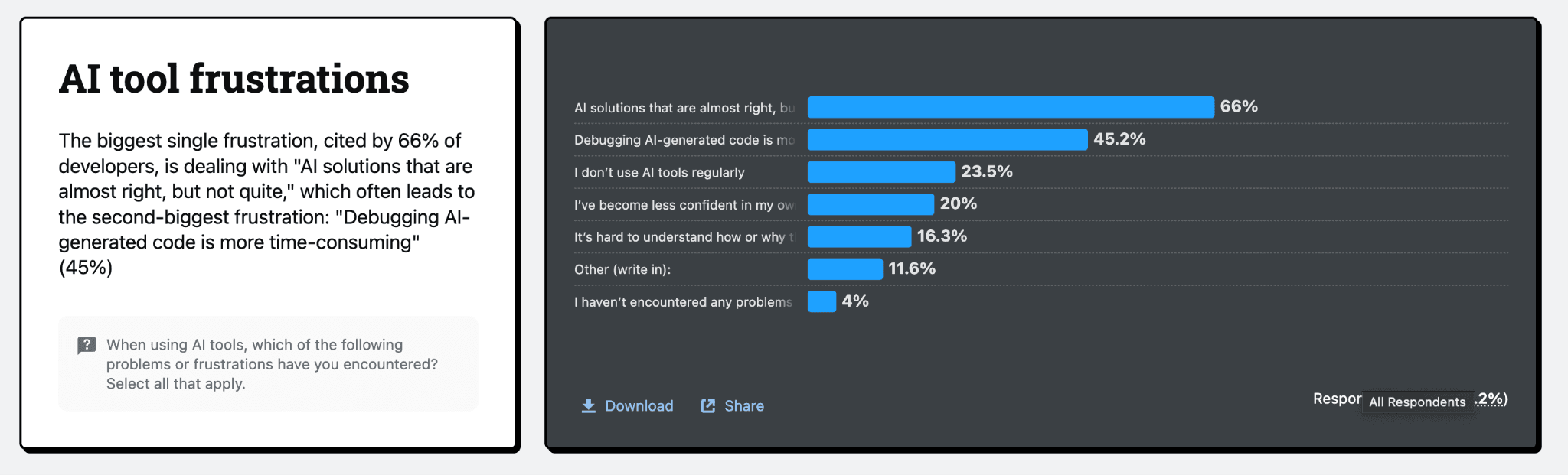This screenshot has width=1568, height=475.
Task: Select the 66% bar for almost-right solutions
Action: 1011,107
